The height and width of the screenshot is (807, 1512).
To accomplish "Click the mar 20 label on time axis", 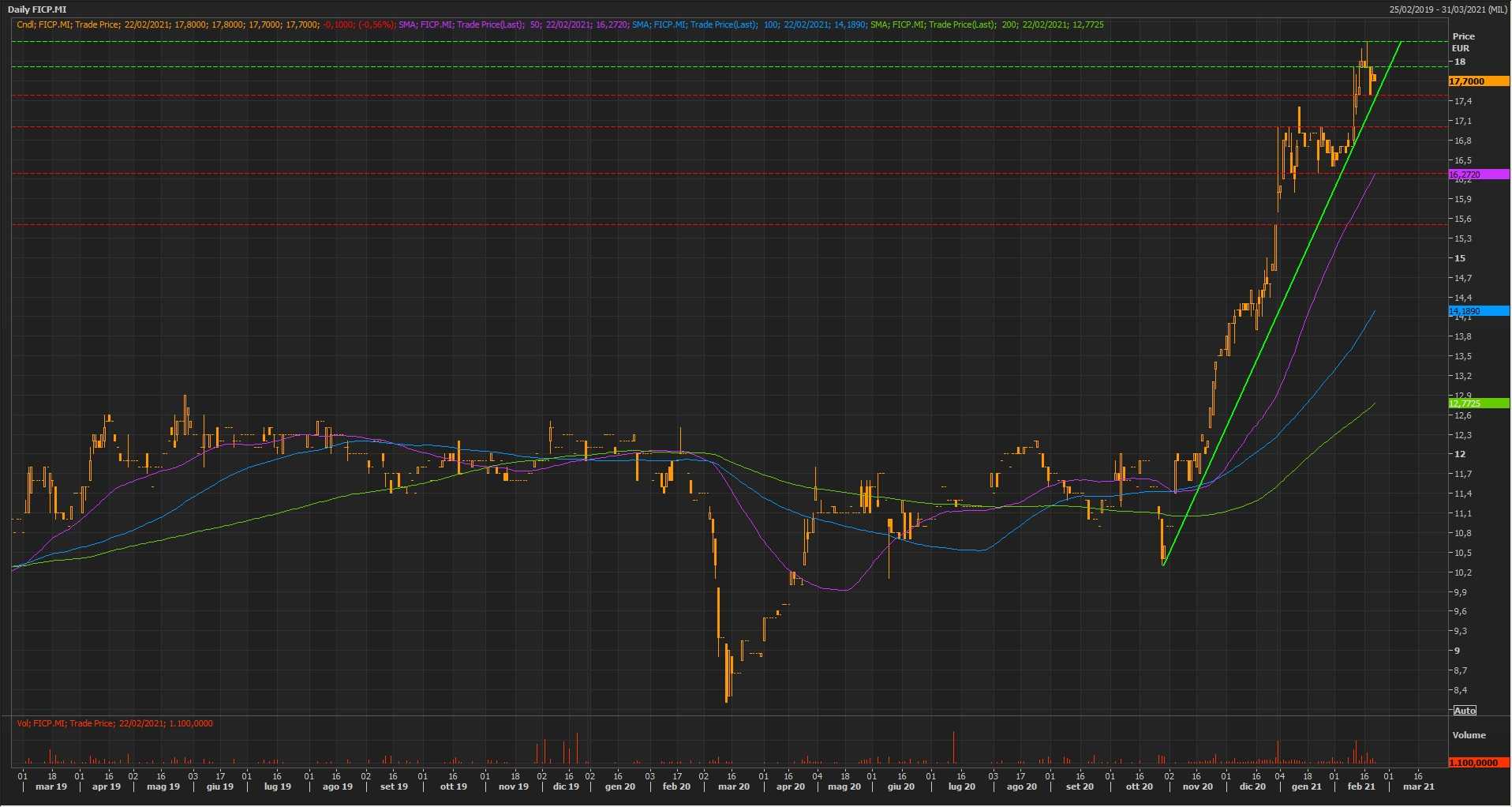I will click(x=733, y=786).
